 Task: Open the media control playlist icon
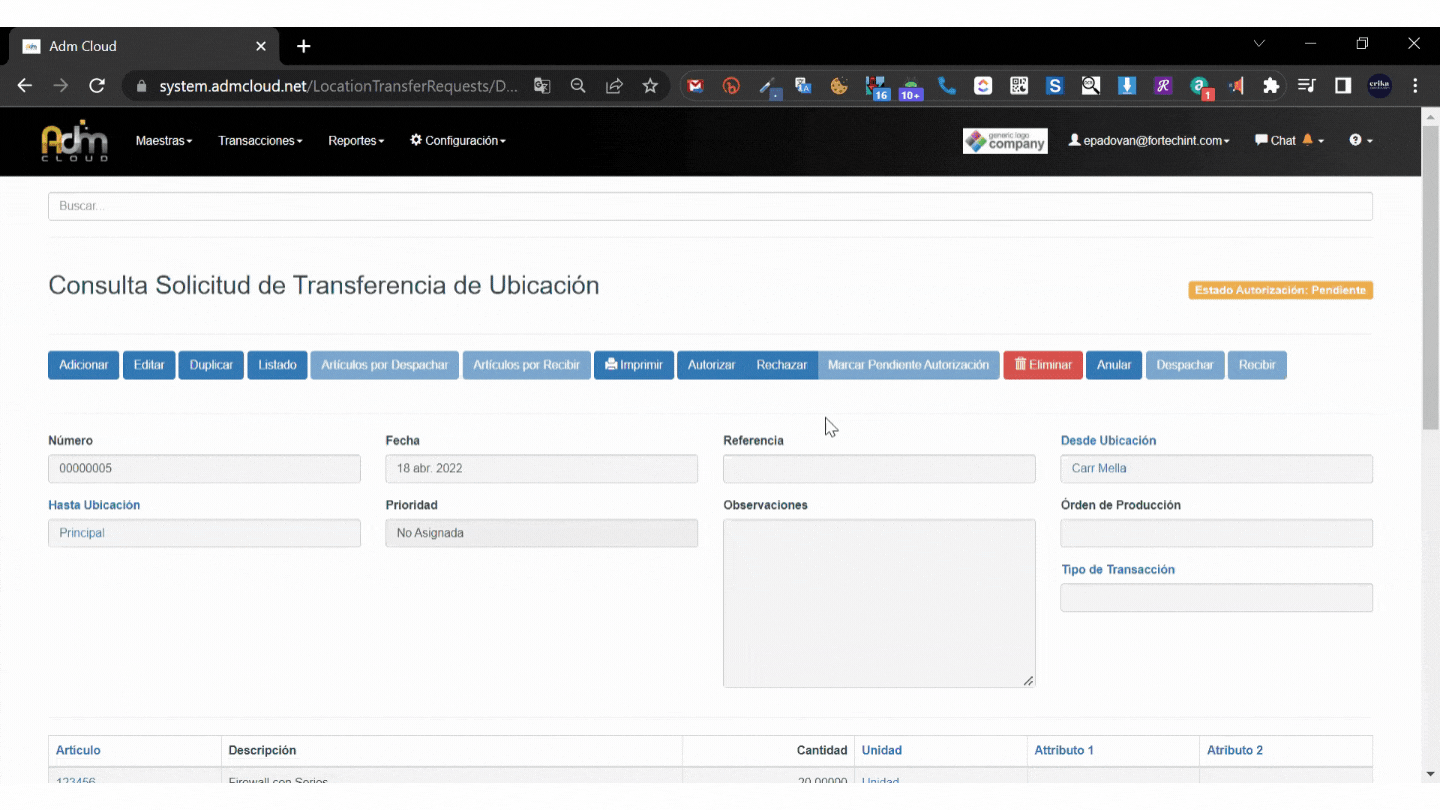pos(1307,86)
